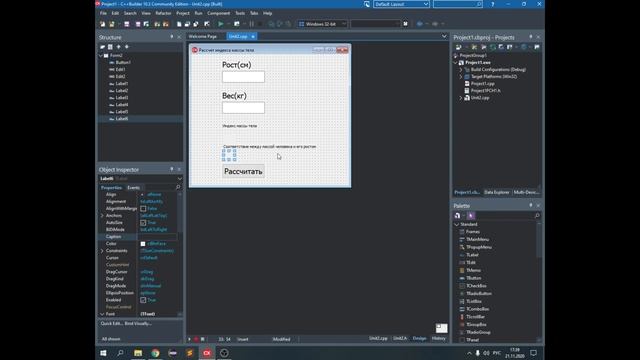Expand the Build Configurations node
Screen dimensions: 640x360
pyautogui.click(x=461, y=70)
